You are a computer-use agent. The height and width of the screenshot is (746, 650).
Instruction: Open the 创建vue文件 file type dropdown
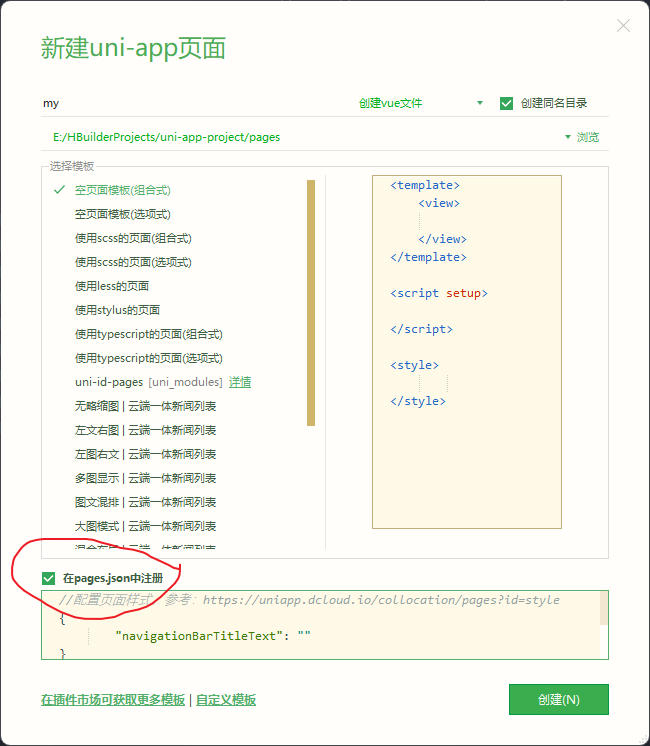(421, 103)
